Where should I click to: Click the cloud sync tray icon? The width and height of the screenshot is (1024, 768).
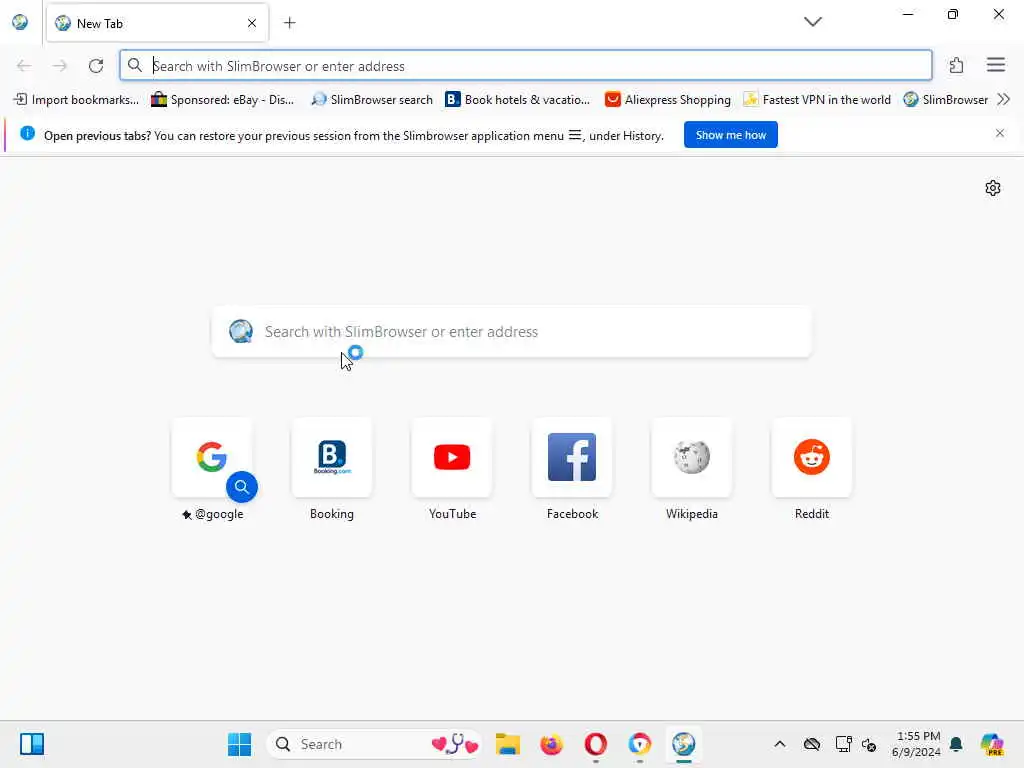pos(812,744)
